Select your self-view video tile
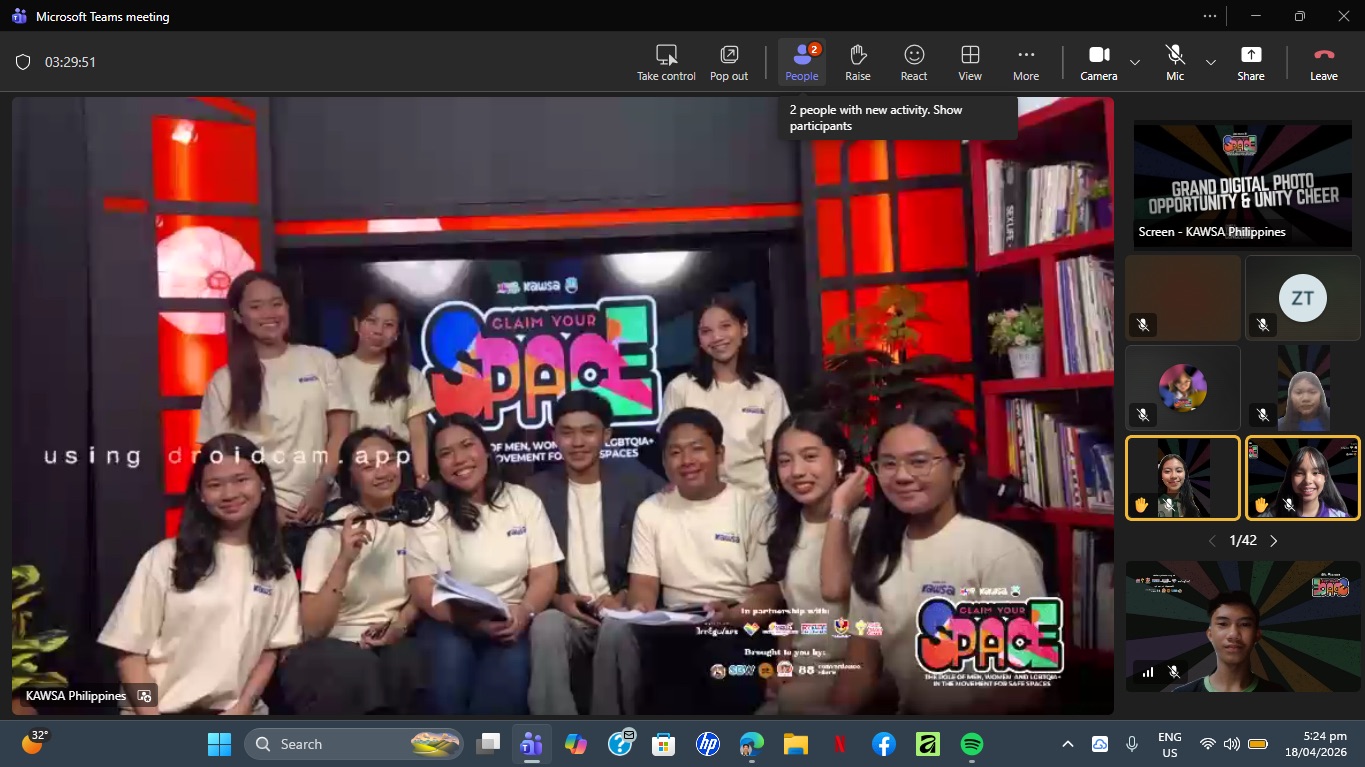The height and width of the screenshot is (767, 1365). 1243,627
